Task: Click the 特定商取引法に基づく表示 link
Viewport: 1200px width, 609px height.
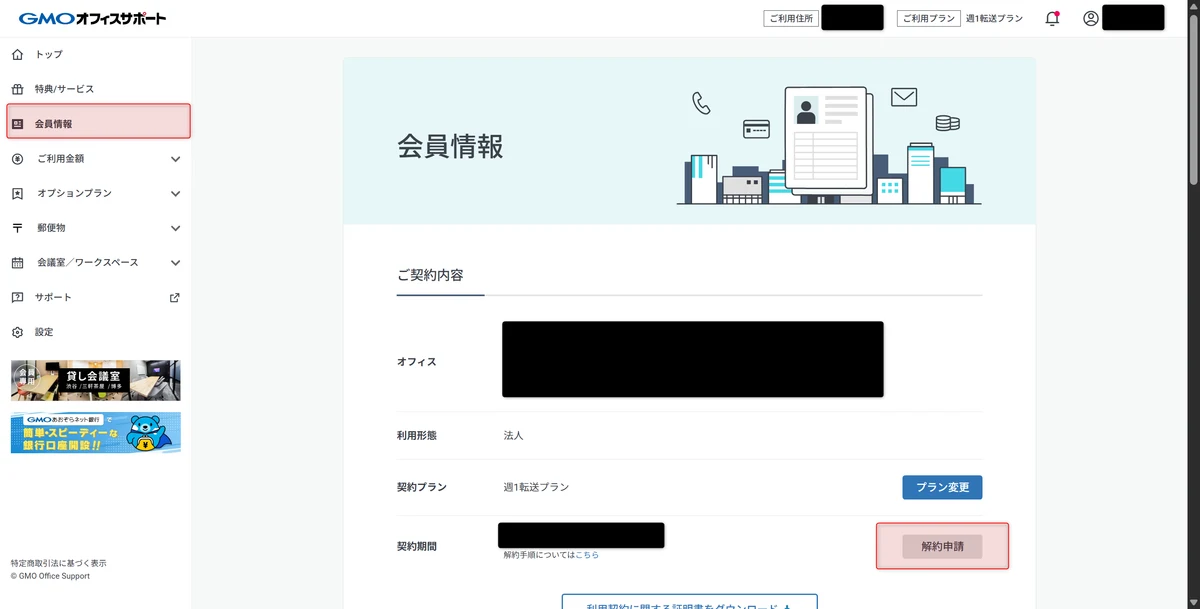Action: point(58,563)
